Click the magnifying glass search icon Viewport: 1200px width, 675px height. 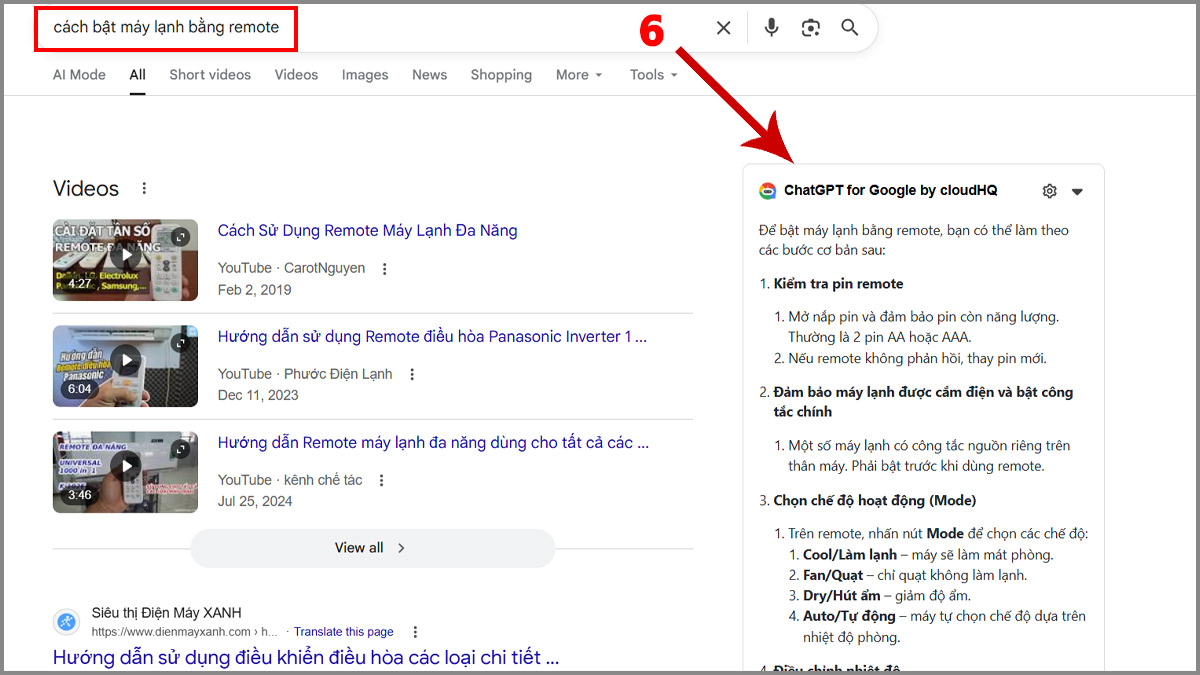coord(850,28)
